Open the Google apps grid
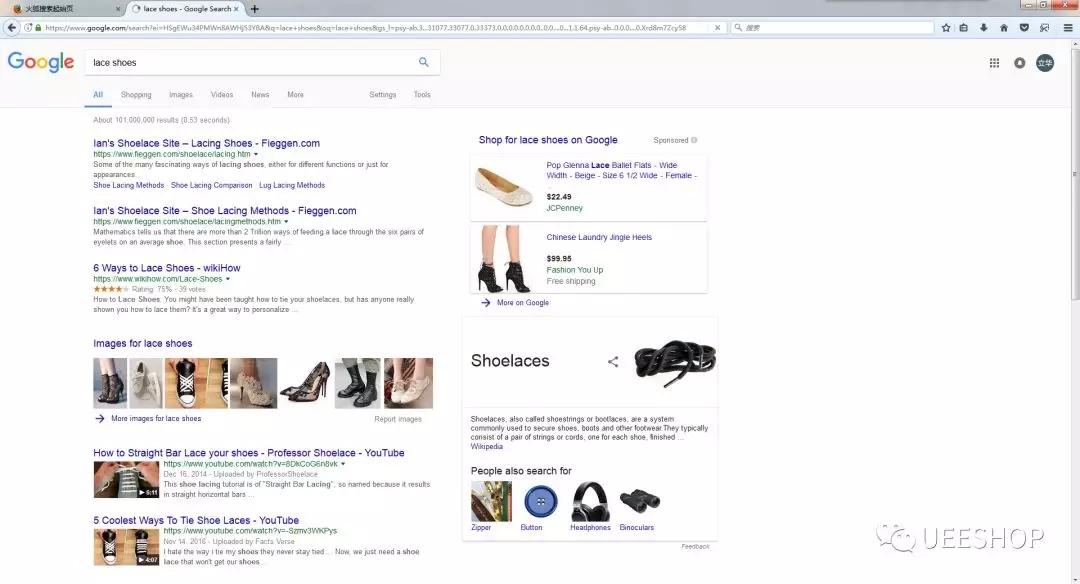The image size is (1080, 584). 994,63
